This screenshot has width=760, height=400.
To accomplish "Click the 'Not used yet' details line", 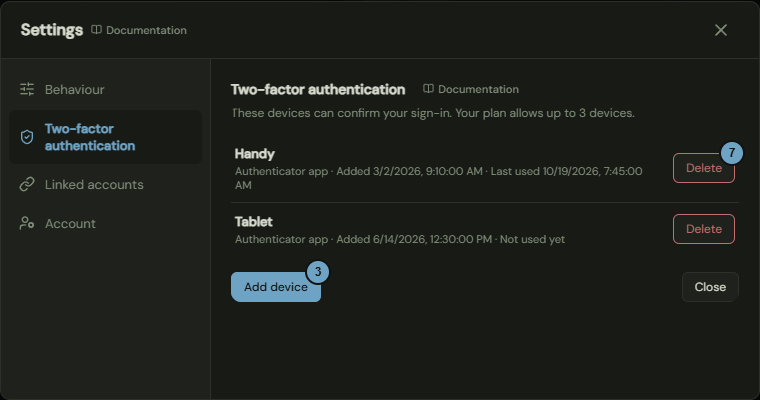I will click(400, 240).
